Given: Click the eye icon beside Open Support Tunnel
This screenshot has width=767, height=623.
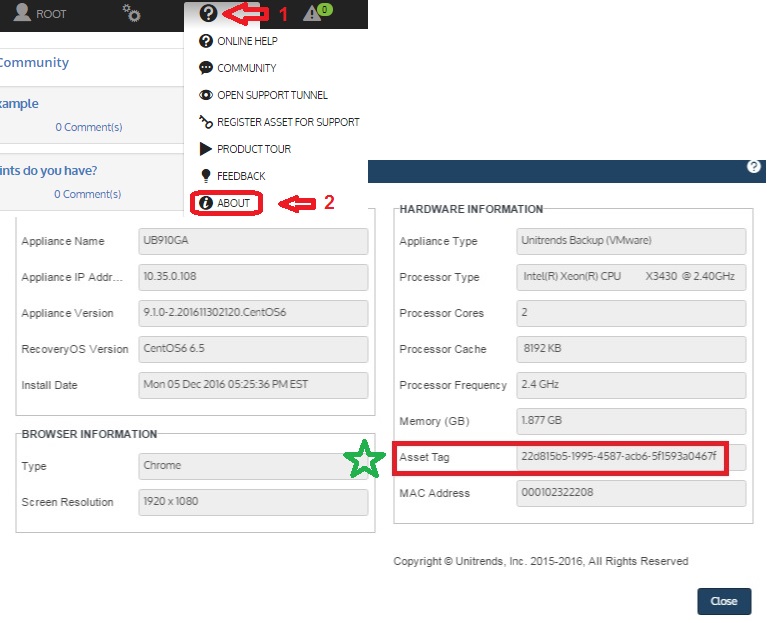Looking at the screenshot, I should [x=206, y=95].
